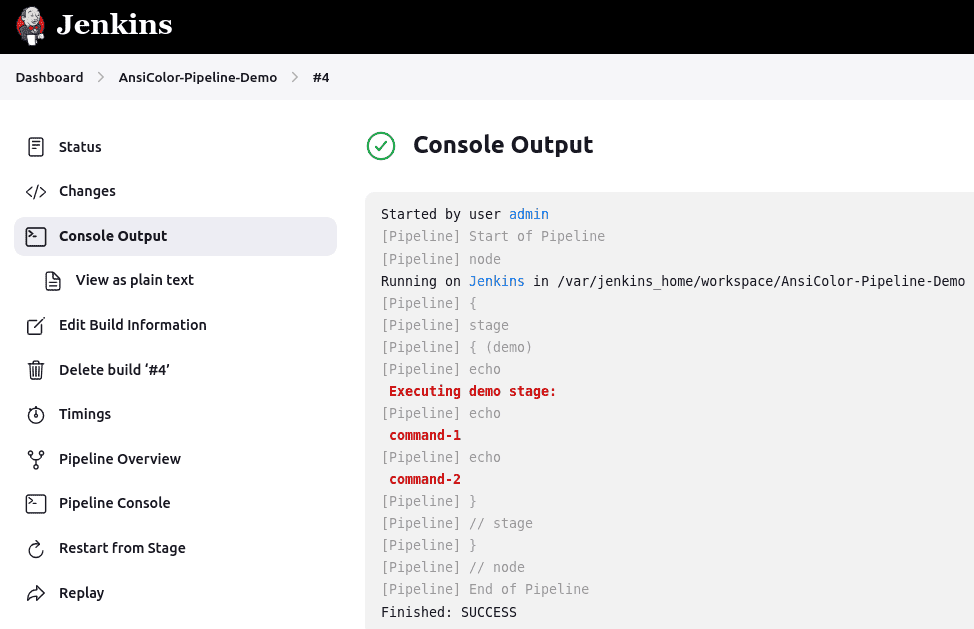Viewport: 974px width, 629px height.
Task: Click 'Started by user' text
Action: tap(440, 214)
